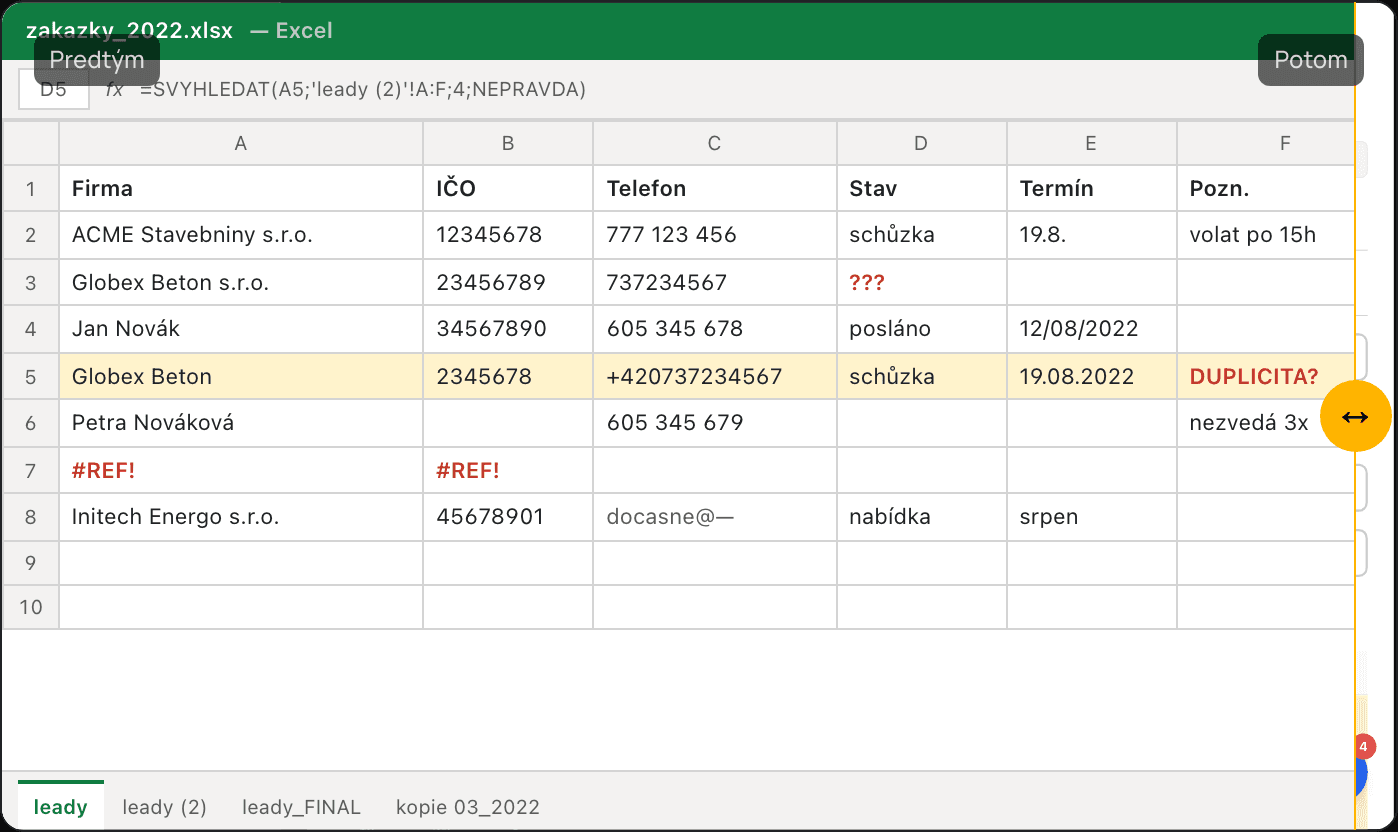Select '#REF!' error in column A
1398x832 pixels.
(x=241, y=470)
